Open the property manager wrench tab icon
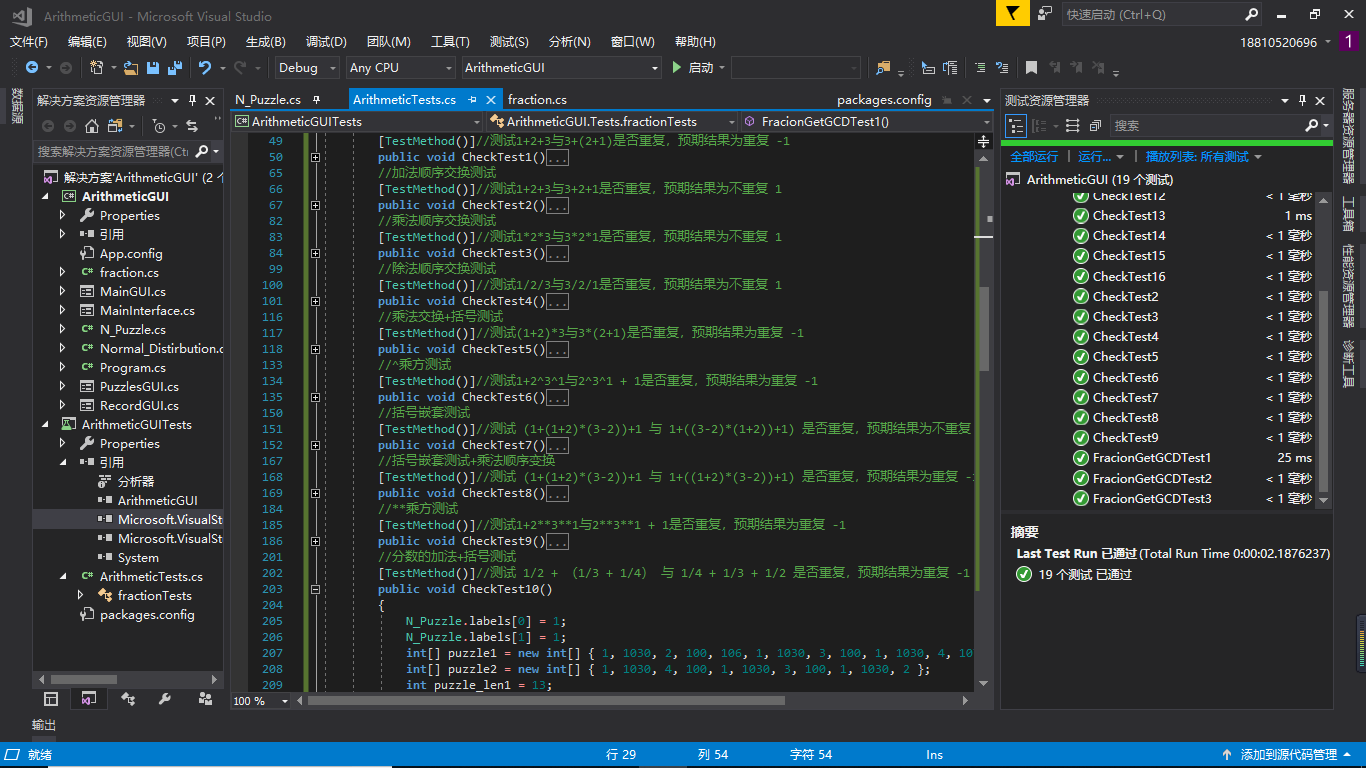The image size is (1366, 768). [x=165, y=699]
